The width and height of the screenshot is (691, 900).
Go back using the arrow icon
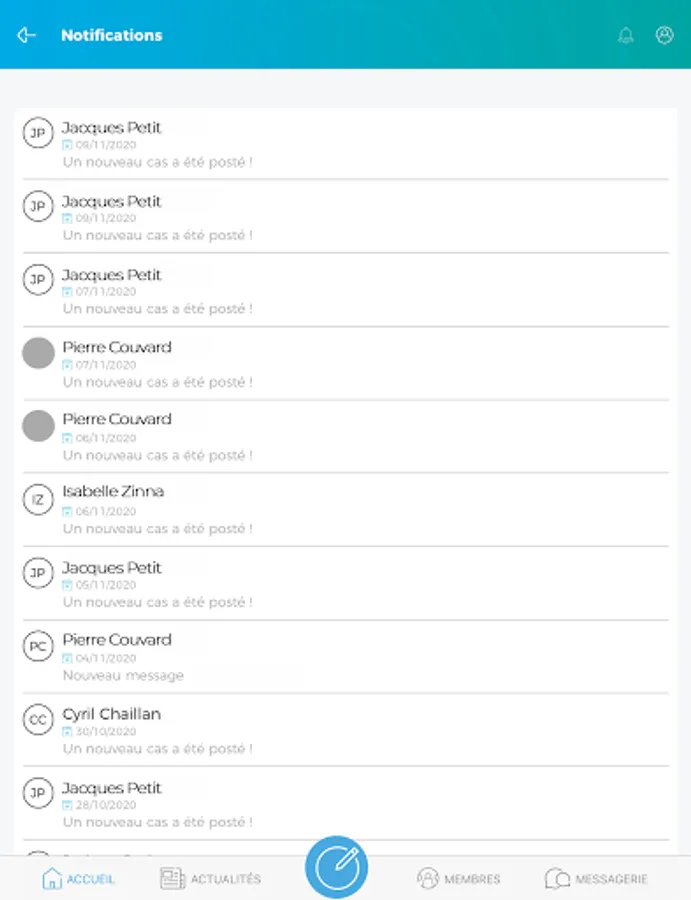[x=26, y=35]
